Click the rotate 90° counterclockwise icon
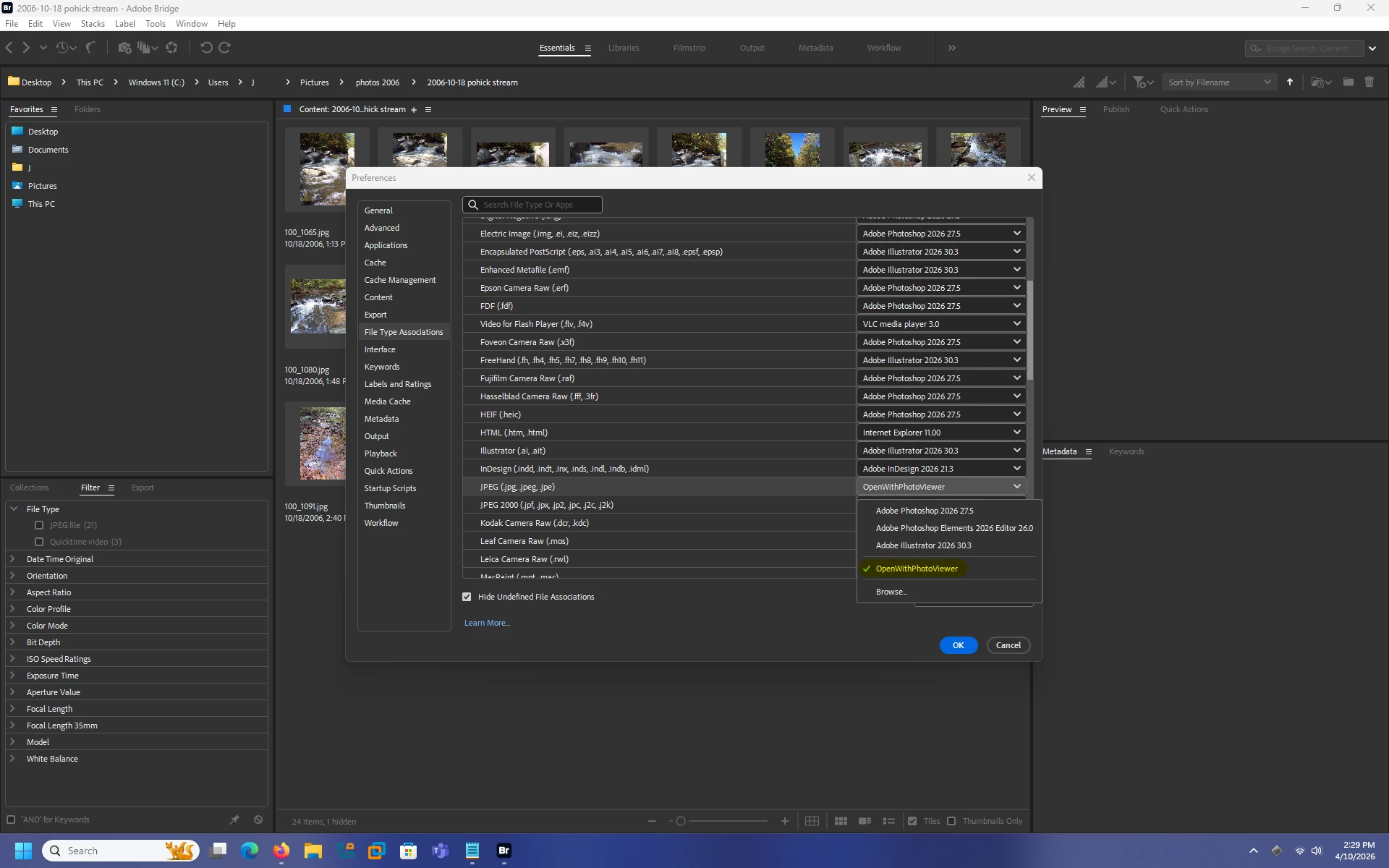1389x868 pixels. click(x=206, y=48)
